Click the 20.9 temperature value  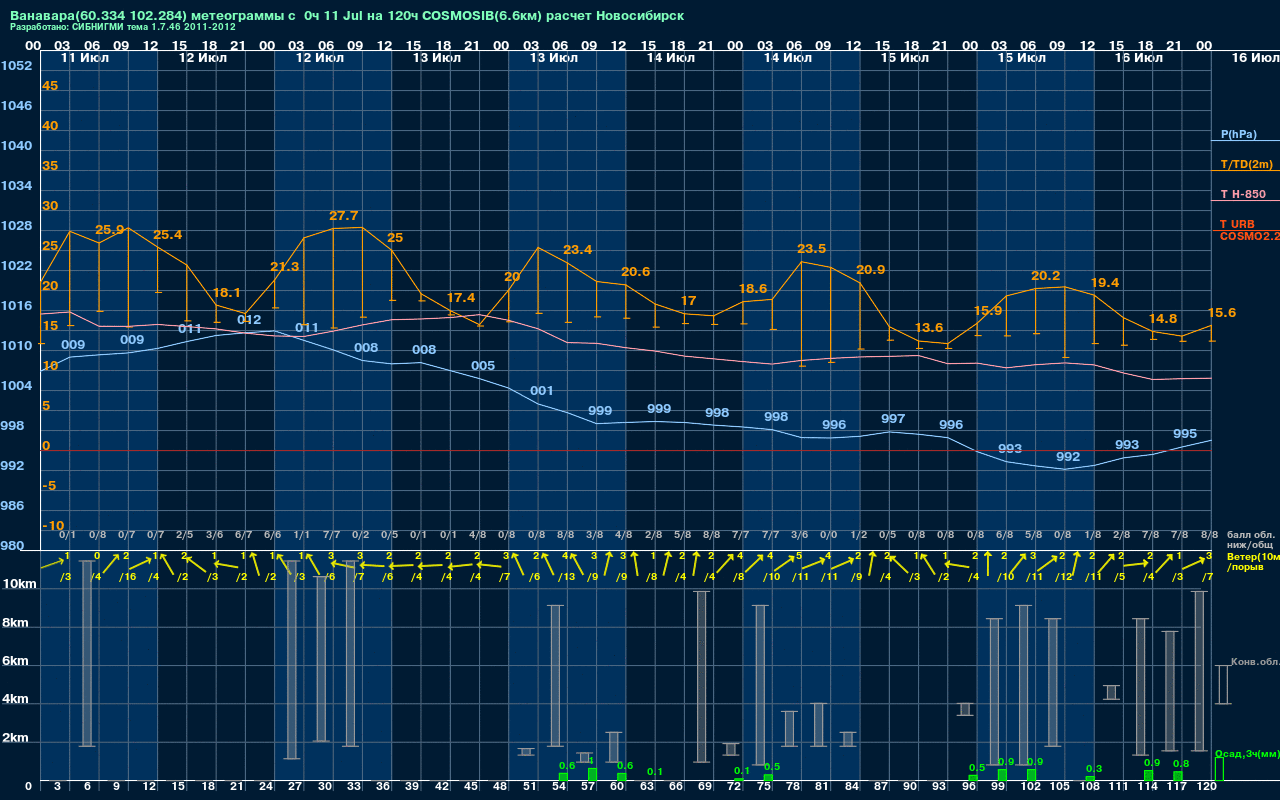point(870,270)
